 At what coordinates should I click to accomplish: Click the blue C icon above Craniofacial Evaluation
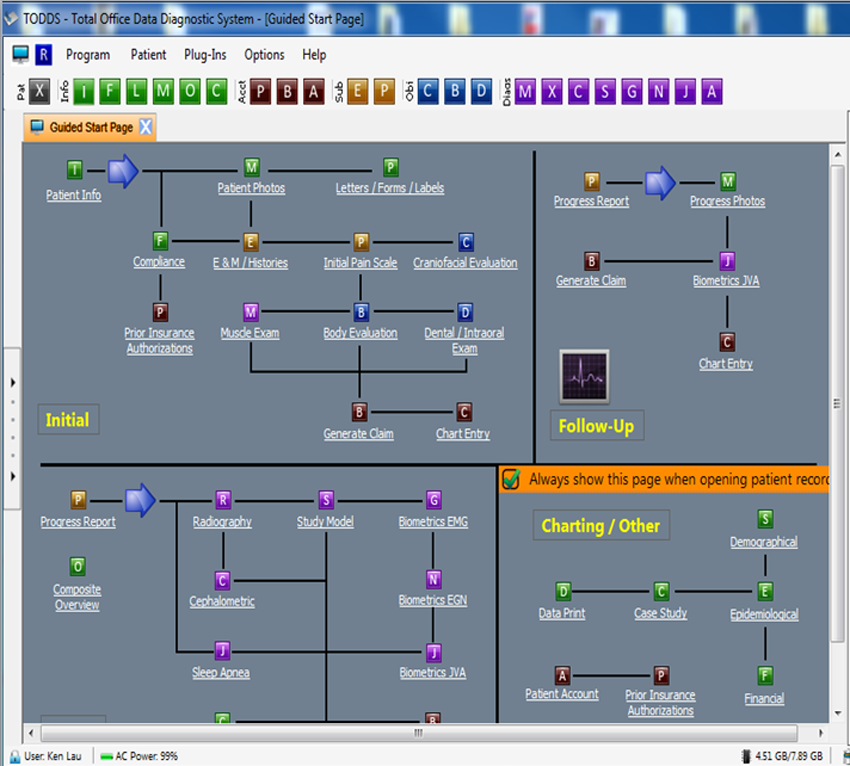466,242
